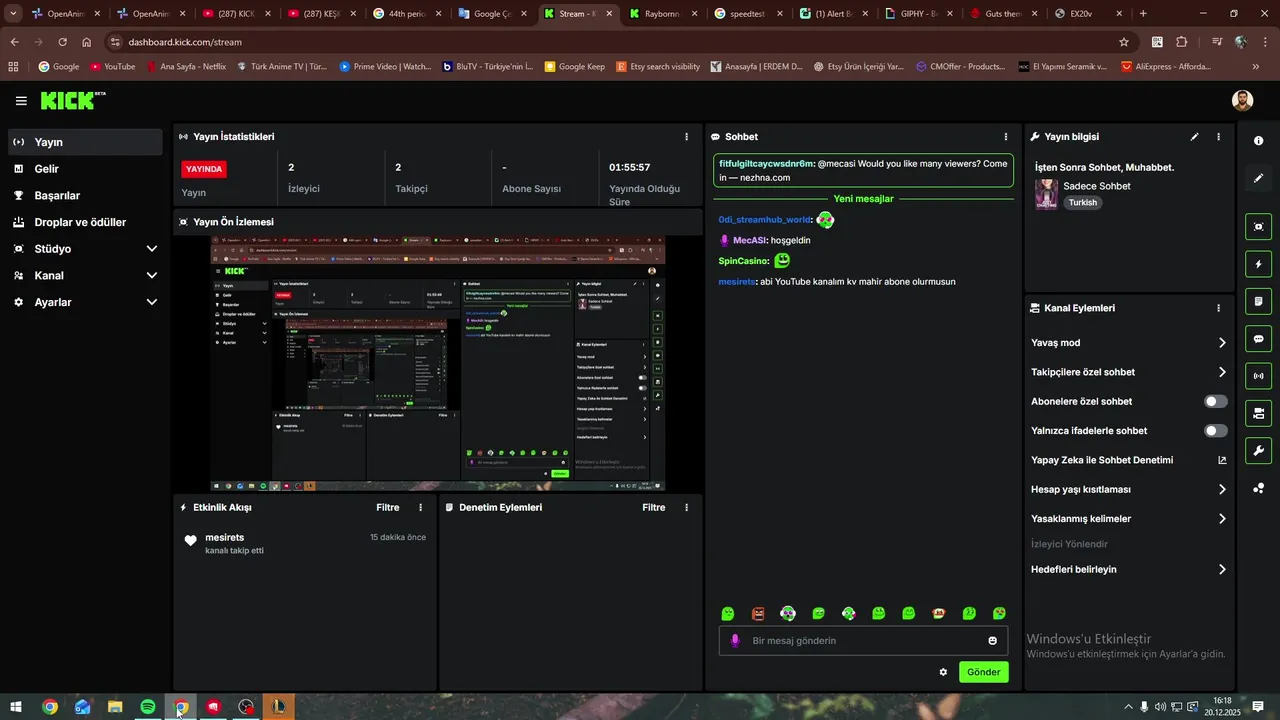
Task: Open the Sohbet panel three-dot menu
Action: click(1006, 137)
